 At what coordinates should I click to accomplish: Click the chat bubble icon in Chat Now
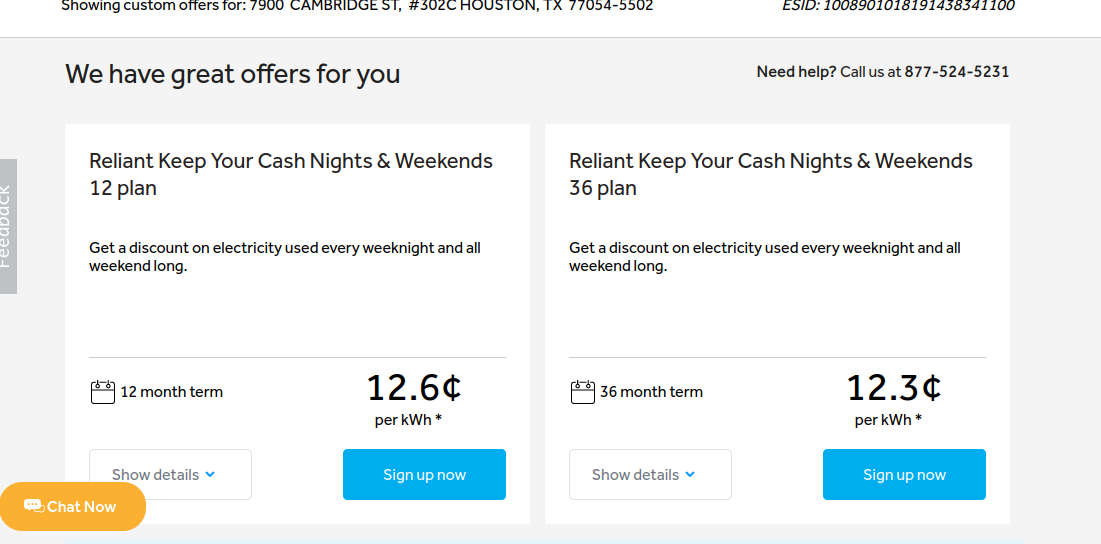pyautogui.click(x=33, y=506)
